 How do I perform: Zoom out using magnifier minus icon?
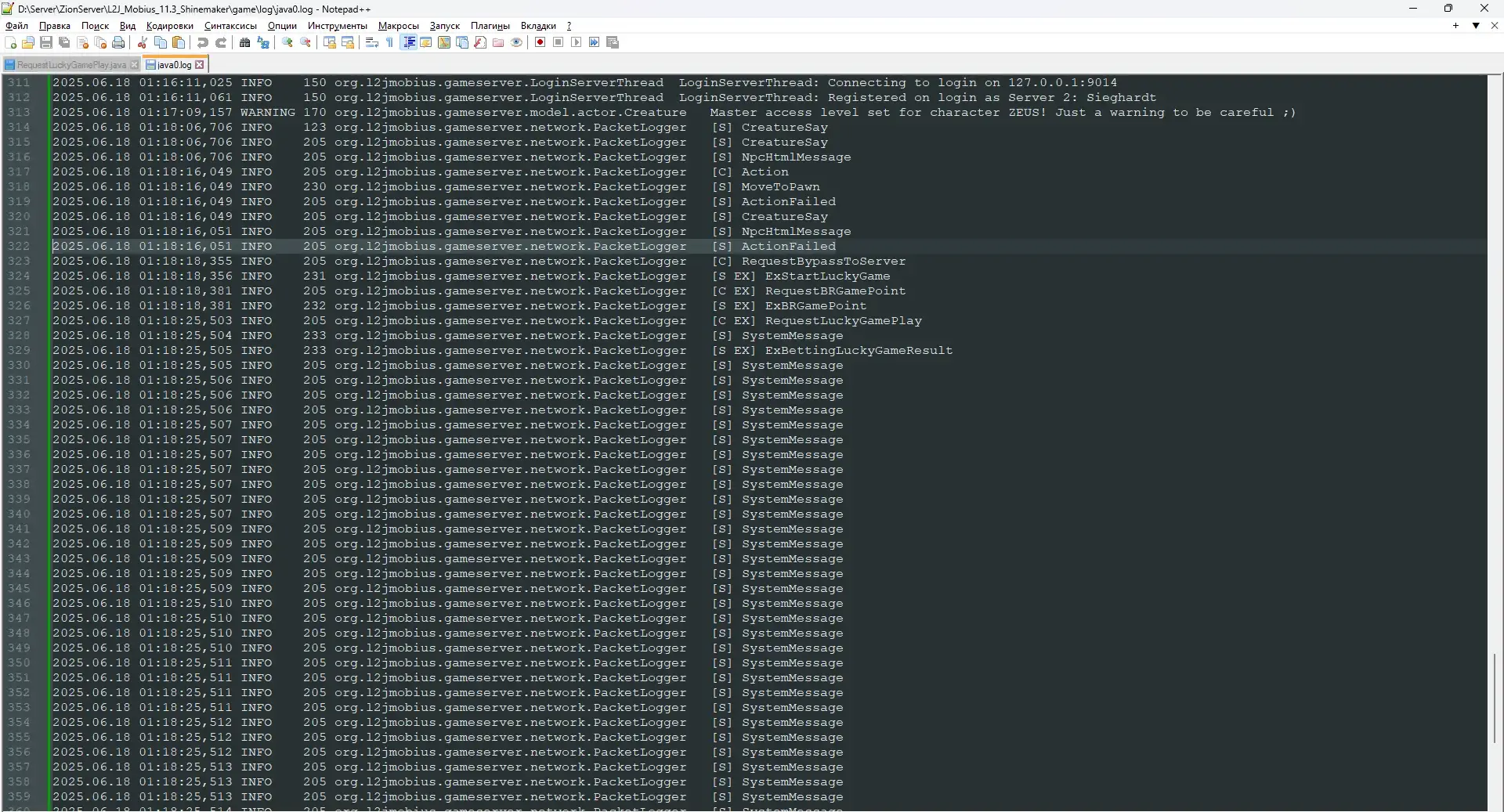305,42
